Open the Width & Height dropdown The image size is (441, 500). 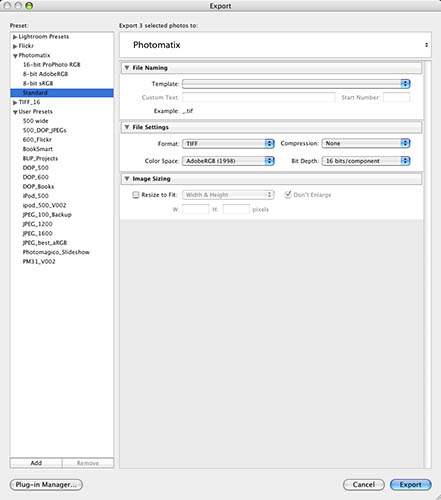coord(228,195)
